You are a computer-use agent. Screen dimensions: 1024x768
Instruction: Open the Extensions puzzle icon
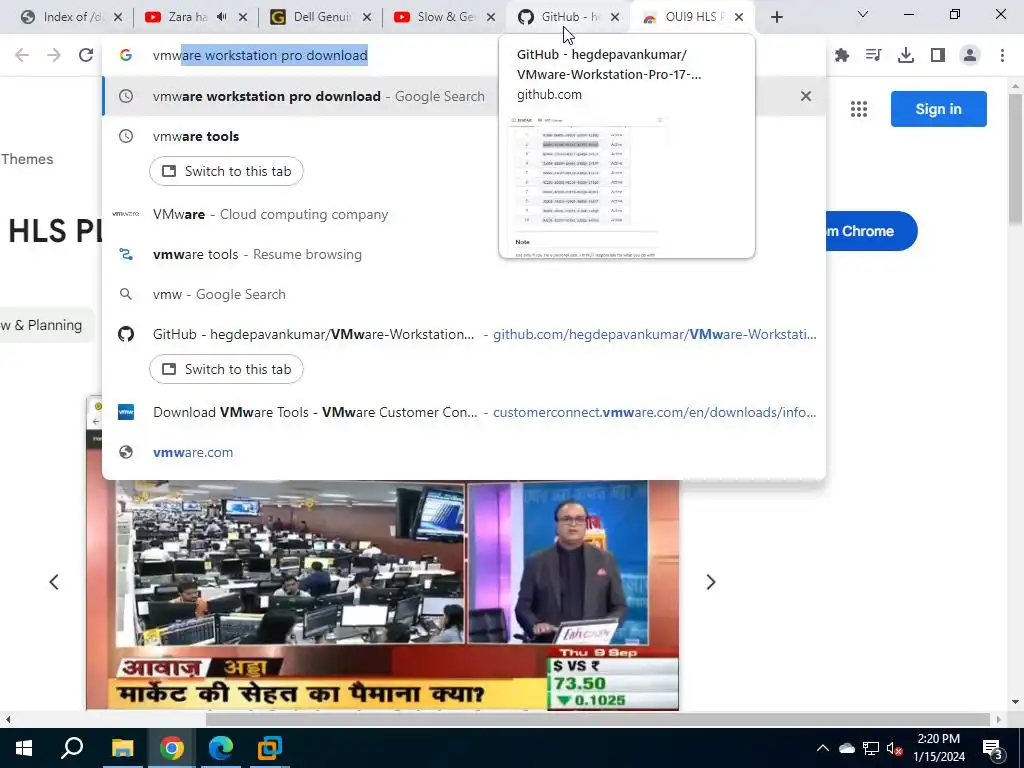point(842,56)
